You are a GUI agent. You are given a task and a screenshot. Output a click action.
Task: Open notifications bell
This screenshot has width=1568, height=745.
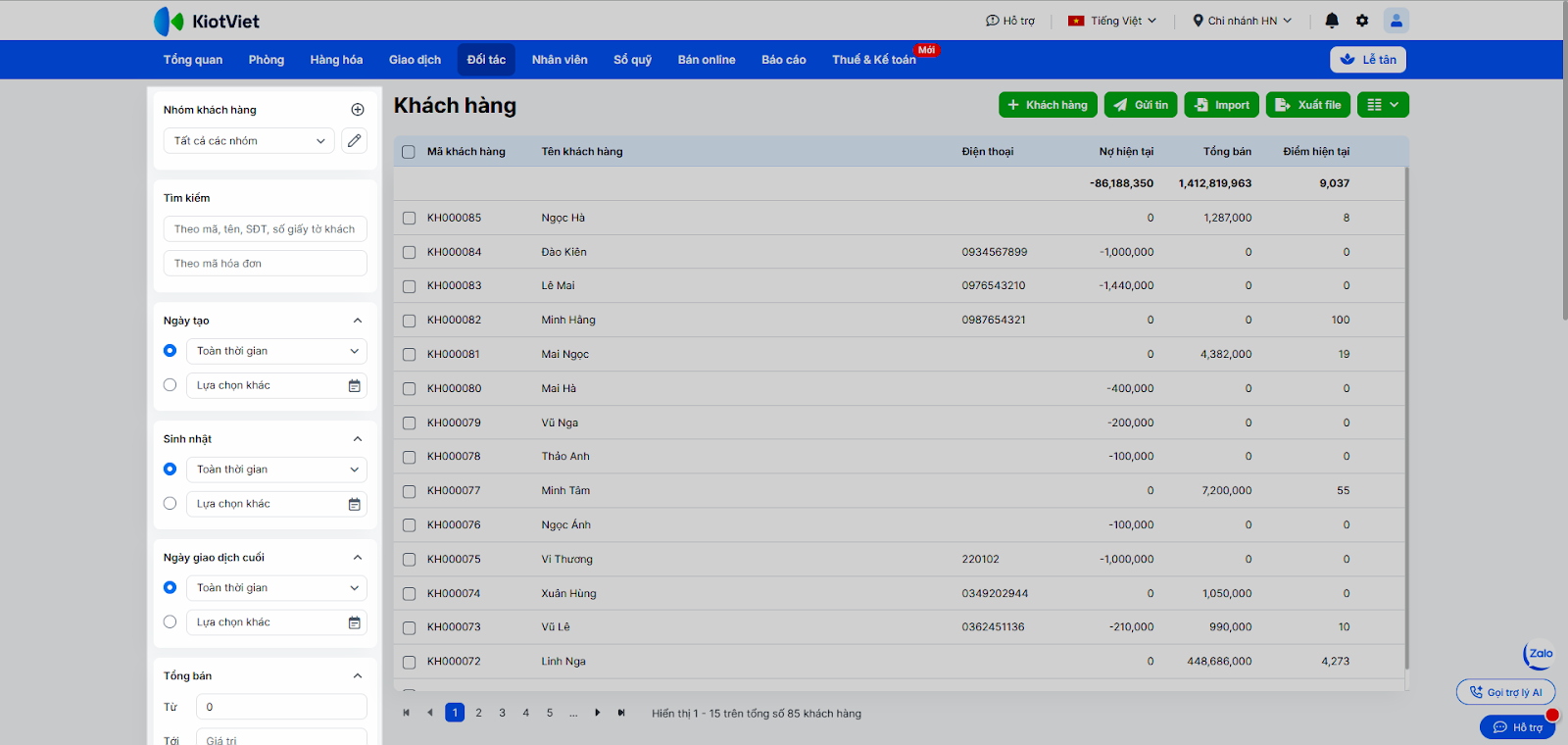click(1332, 21)
